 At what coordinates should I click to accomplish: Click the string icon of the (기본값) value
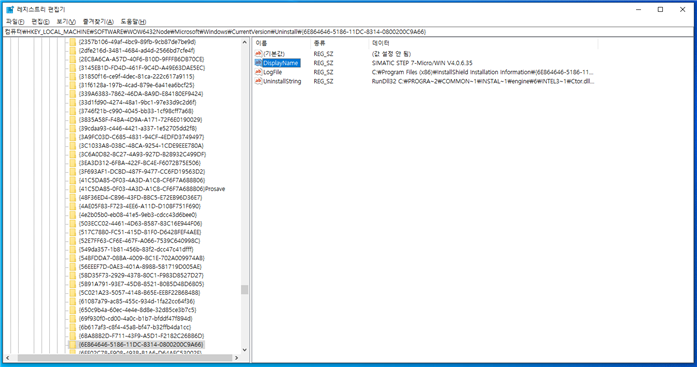(x=258, y=54)
